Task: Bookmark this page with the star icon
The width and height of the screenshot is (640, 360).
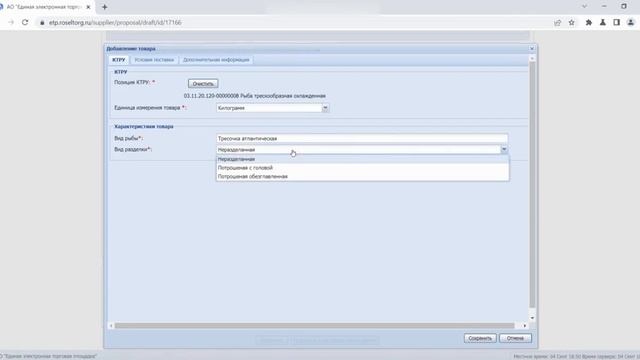Action: click(571, 22)
